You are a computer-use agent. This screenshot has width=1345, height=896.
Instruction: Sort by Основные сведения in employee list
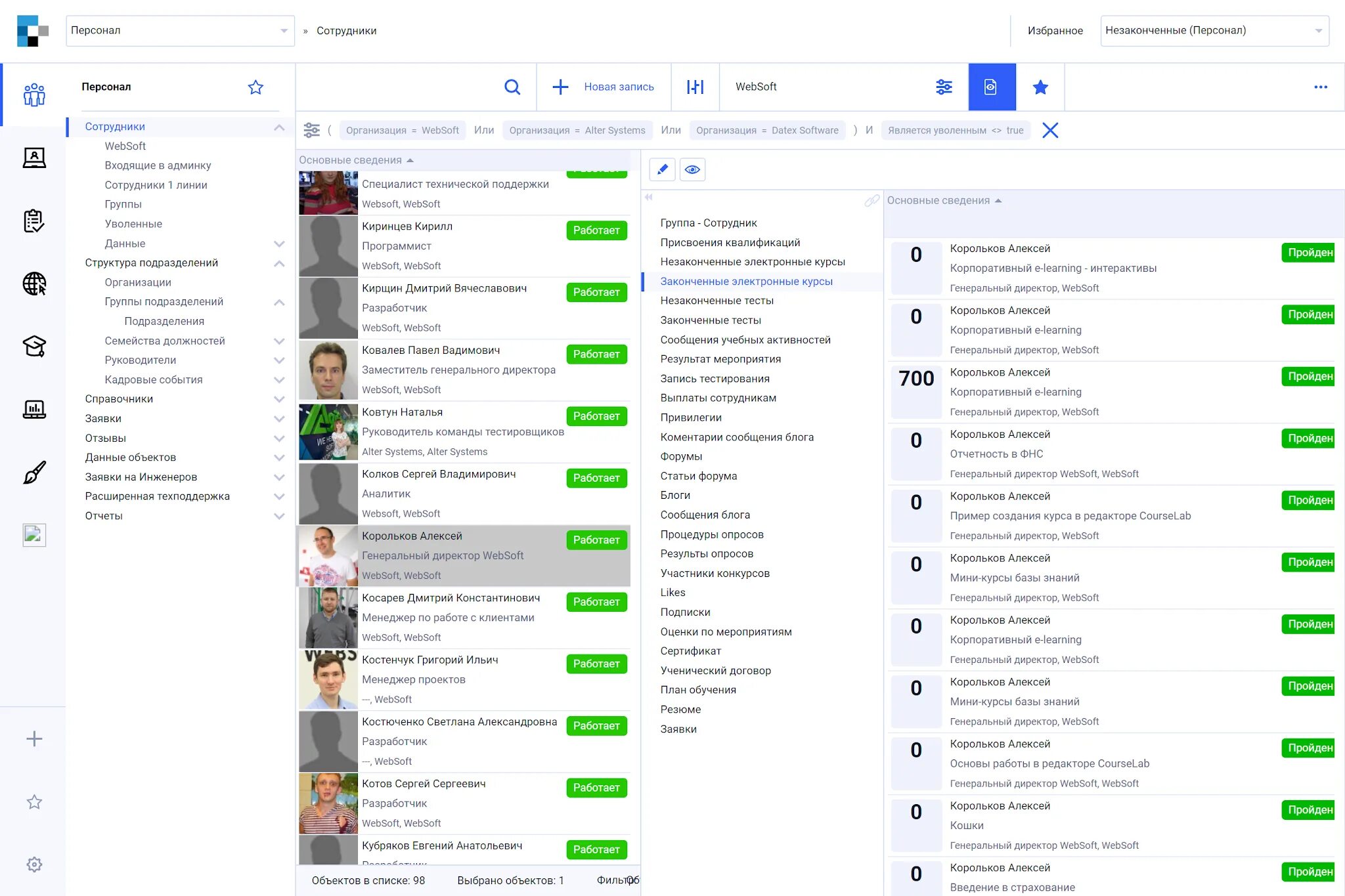point(356,160)
